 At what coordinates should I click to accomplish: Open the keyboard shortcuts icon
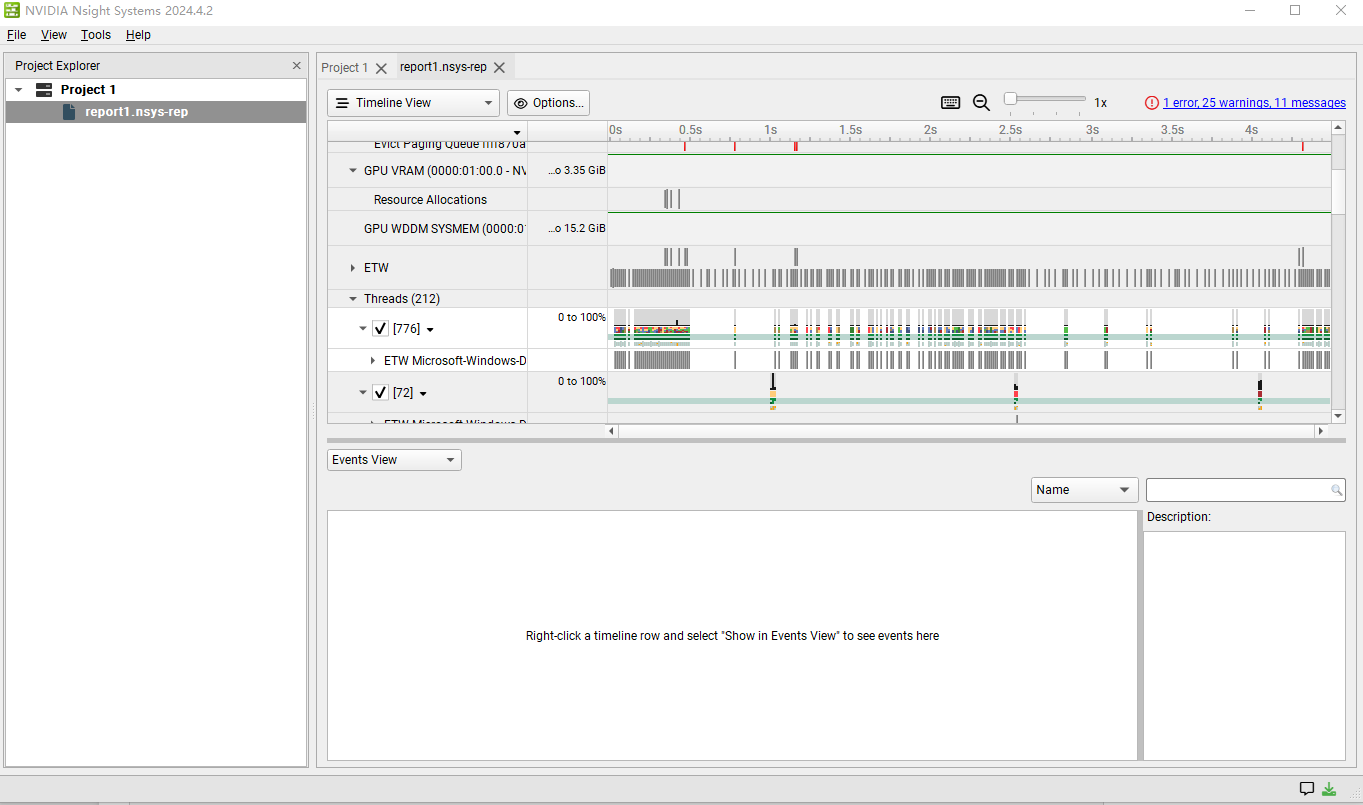[950, 102]
